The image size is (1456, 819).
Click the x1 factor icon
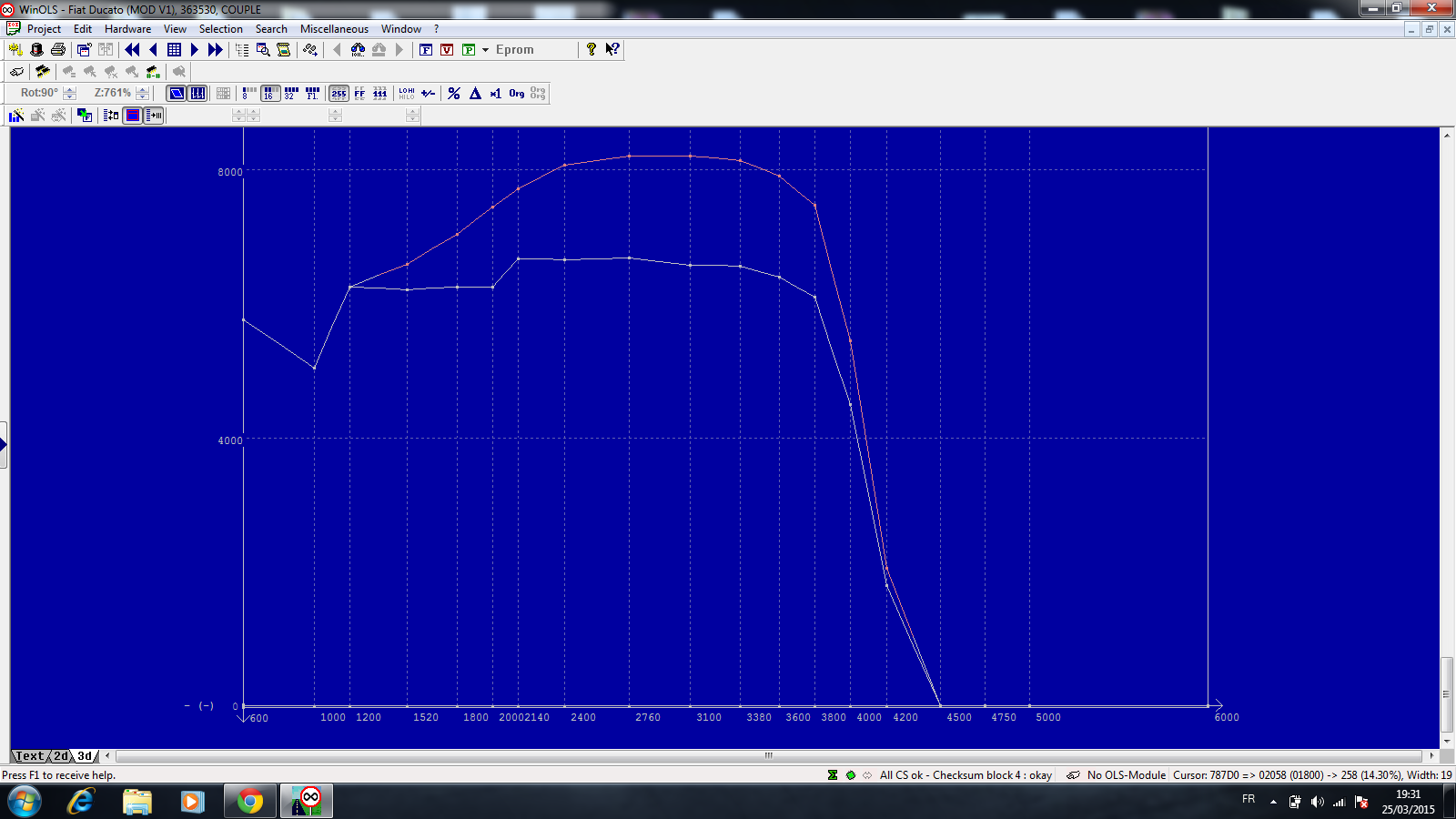496,93
